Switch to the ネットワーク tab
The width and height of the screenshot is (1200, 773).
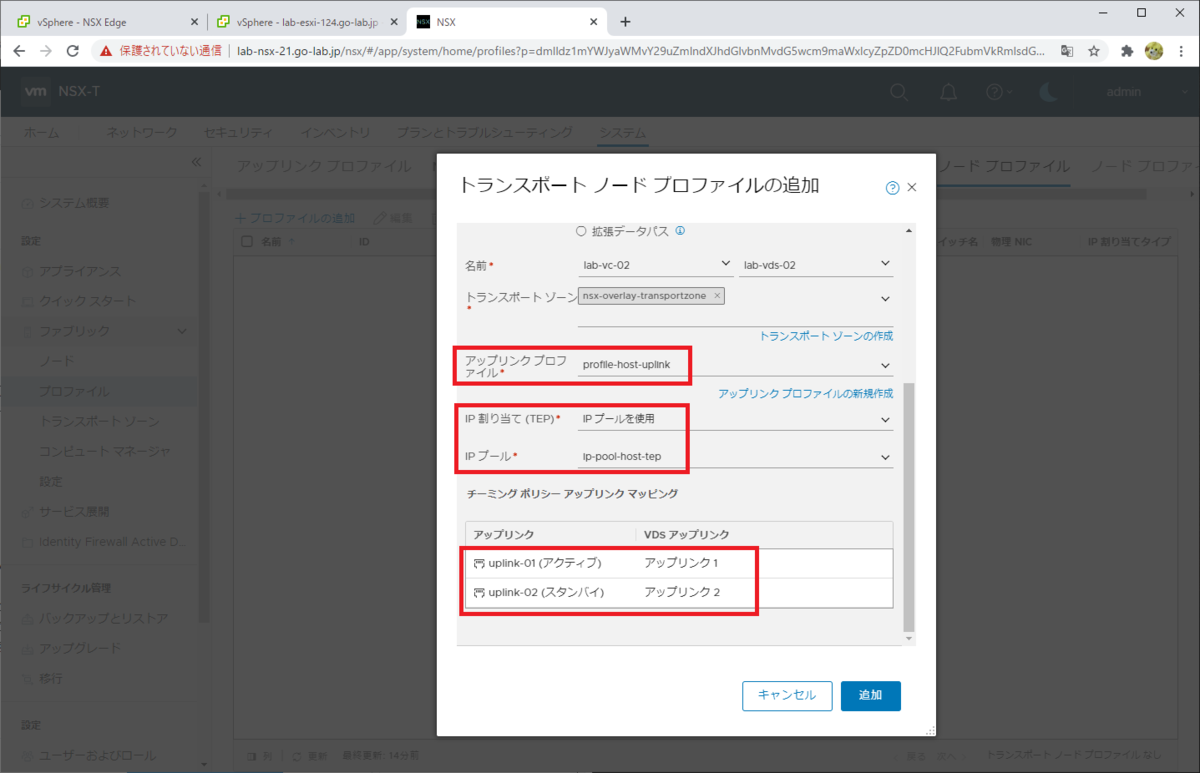click(141, 133)
